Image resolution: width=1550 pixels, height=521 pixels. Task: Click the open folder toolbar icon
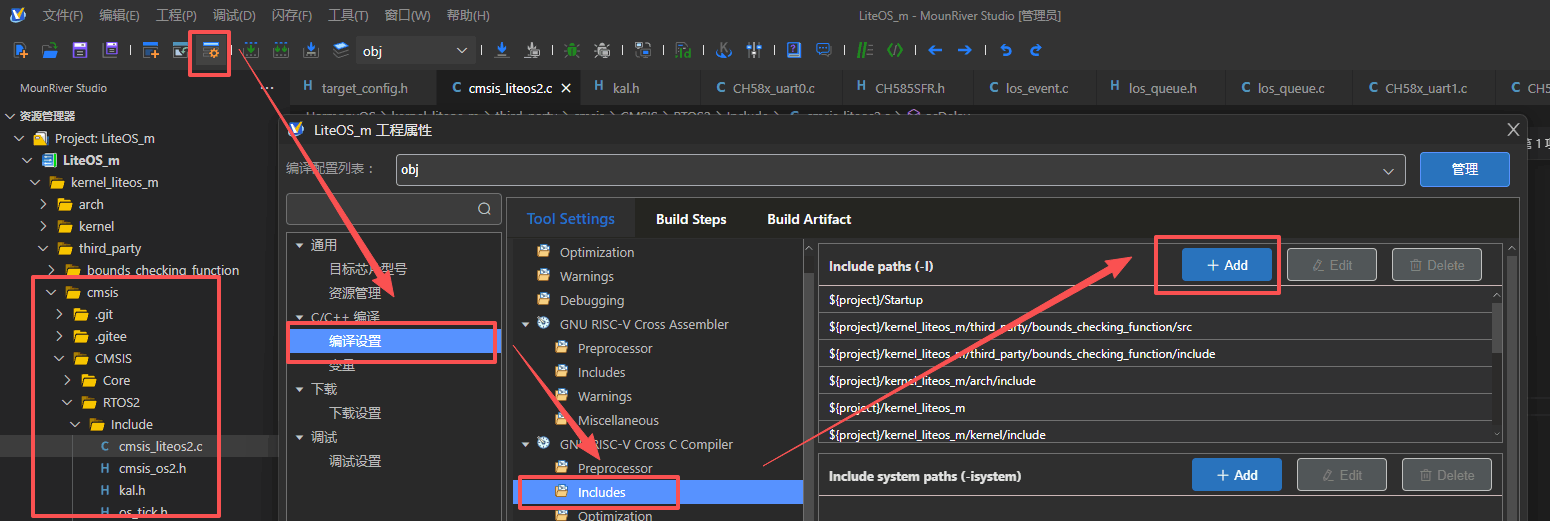49,50
